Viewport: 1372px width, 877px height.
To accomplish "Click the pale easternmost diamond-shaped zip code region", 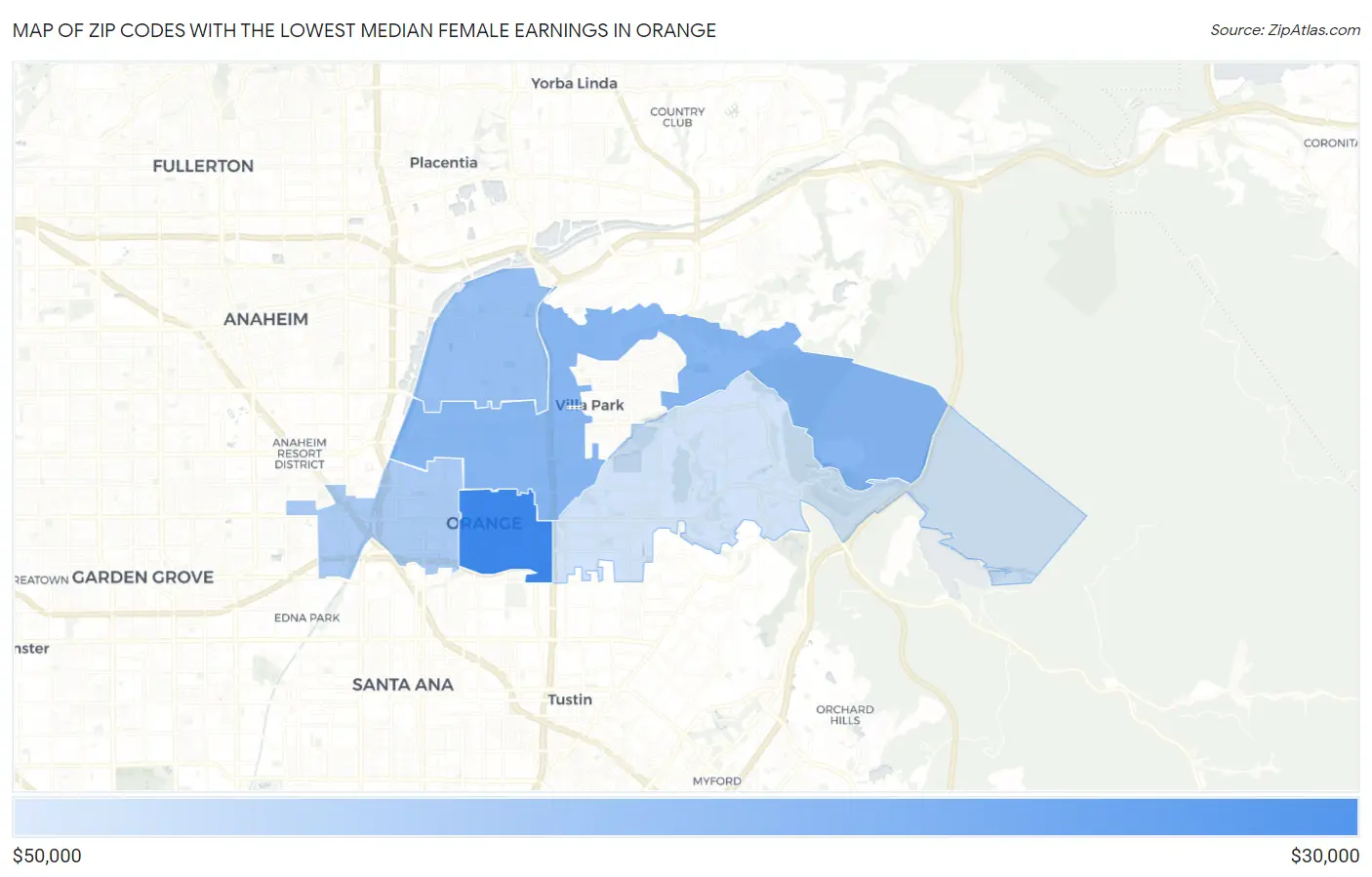I will [x=995, y=498].
